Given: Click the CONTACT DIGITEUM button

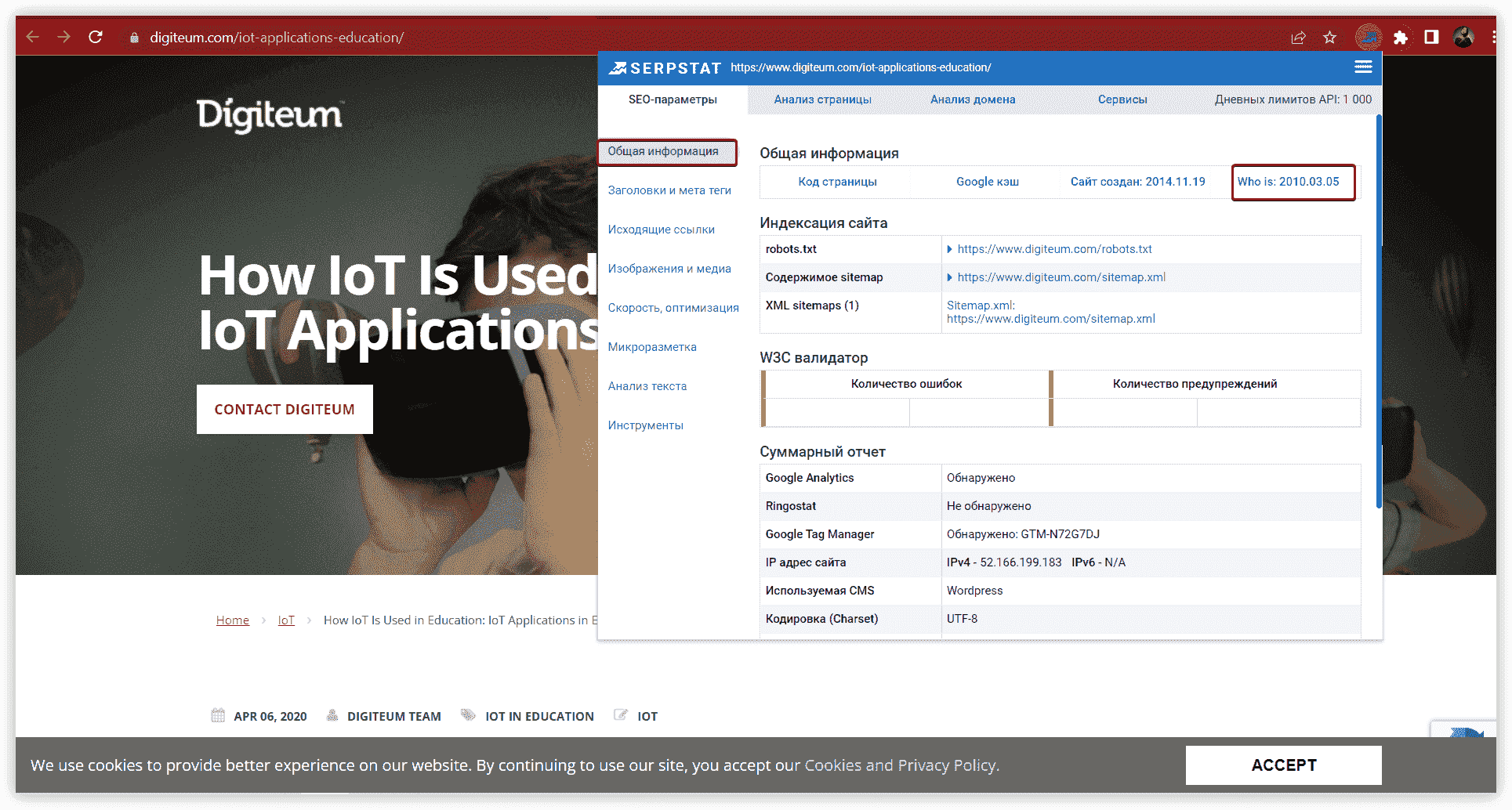Looking at the screenshot, I should tap(285, 409).
